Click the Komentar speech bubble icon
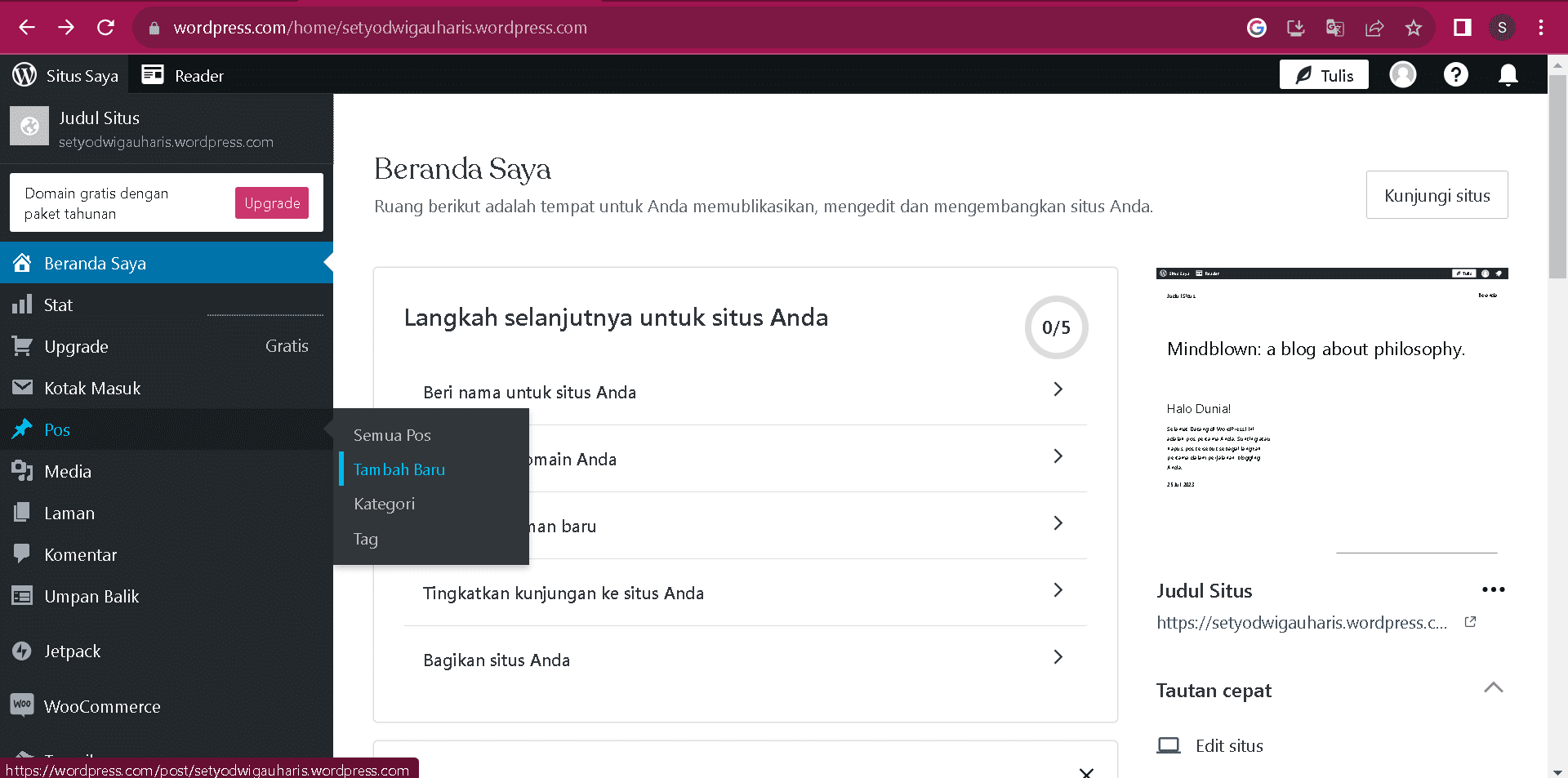Screen dimensions: 1568x778 (22, 554)
